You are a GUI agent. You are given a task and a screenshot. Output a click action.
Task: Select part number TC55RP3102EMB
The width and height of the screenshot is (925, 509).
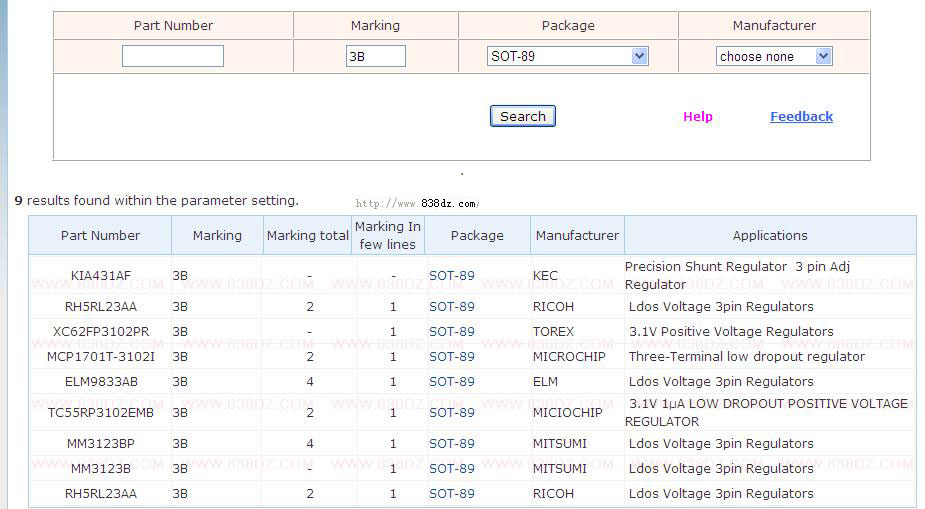pyautogui.click(x=101, y=412)
